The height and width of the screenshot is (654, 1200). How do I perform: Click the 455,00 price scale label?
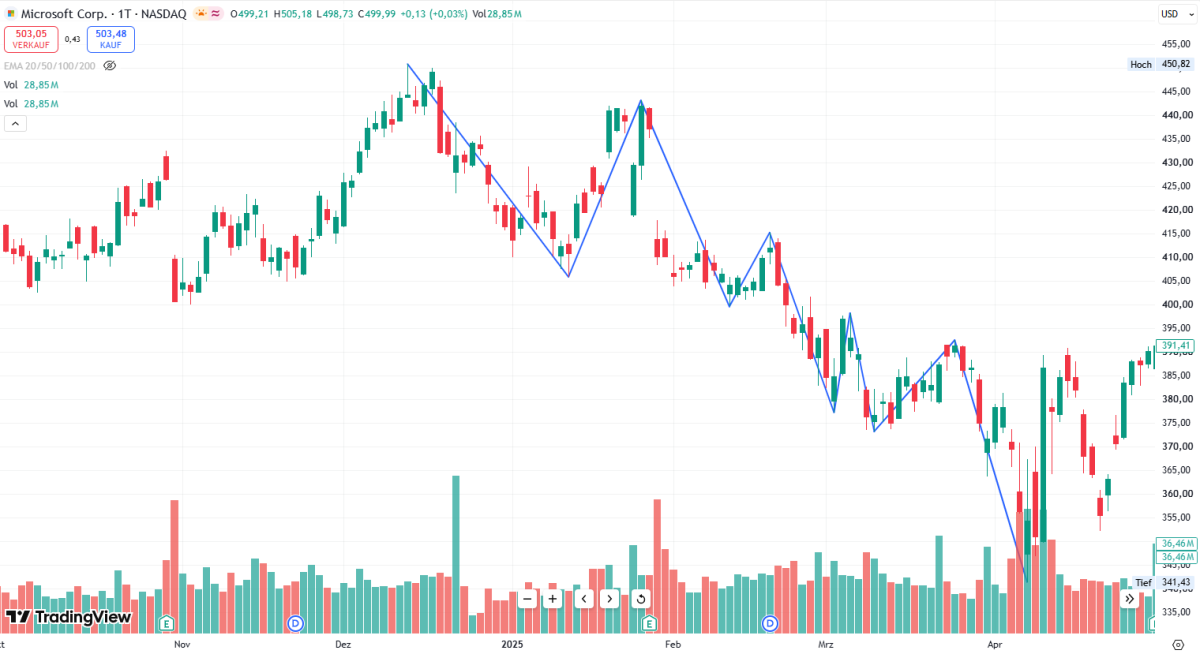(1175, 44)
